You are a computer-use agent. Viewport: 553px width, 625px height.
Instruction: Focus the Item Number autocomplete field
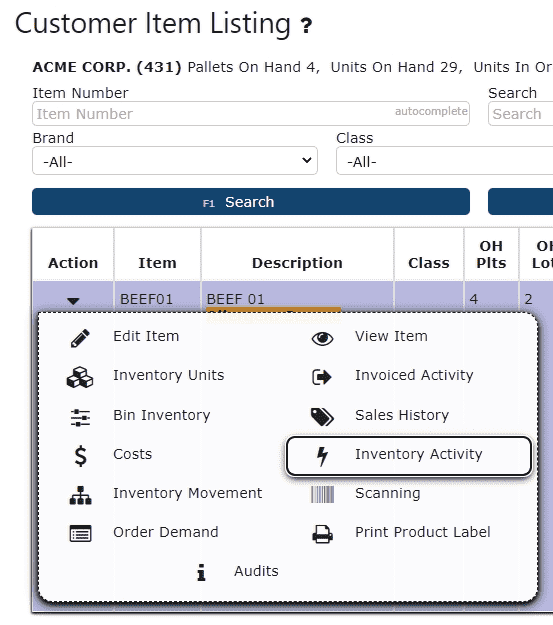(x=251, y=114)
